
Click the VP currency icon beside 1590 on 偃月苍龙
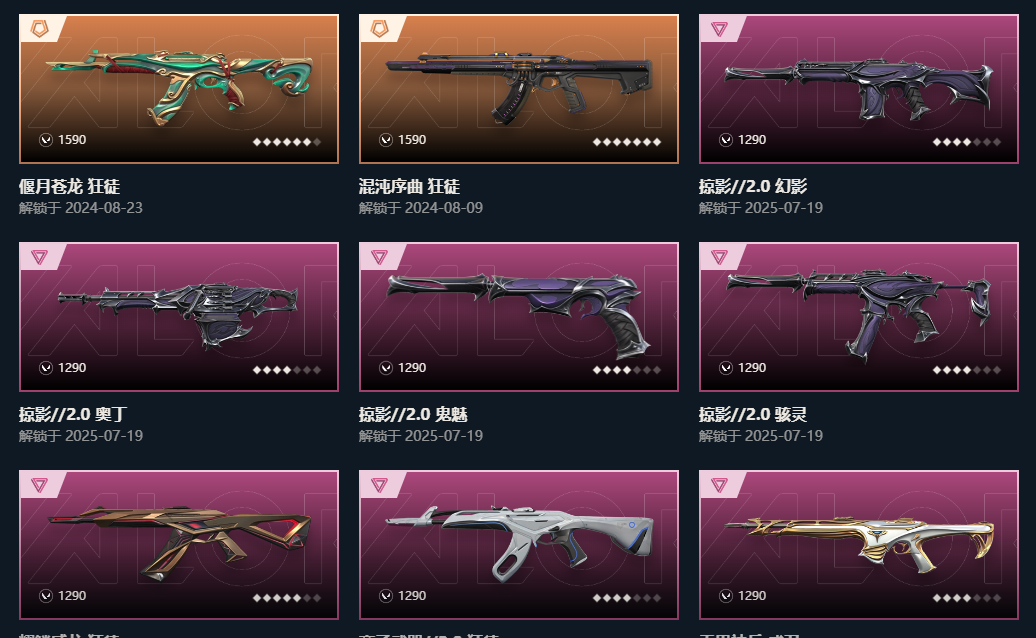click(x=46, y=139)
